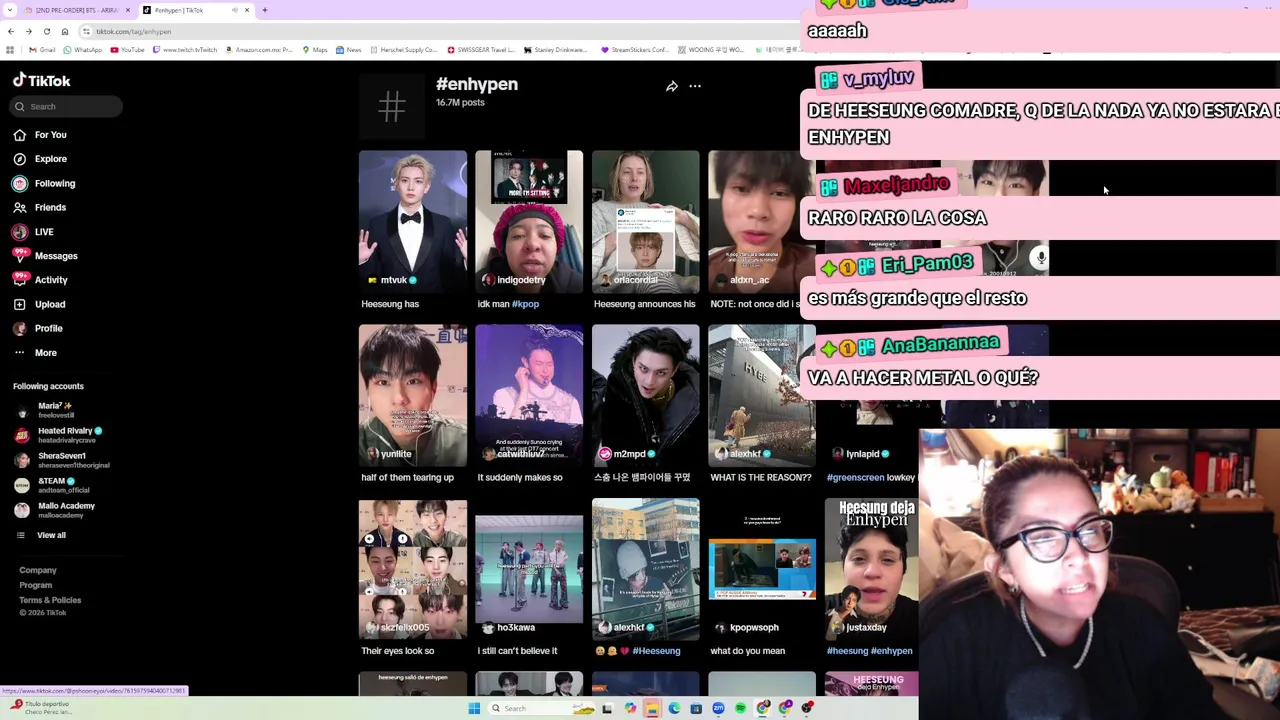The width and height of the screenshot is (1280, 720).
Task: Open Zoom from the taskbar
Action: [x=718, y=708]
